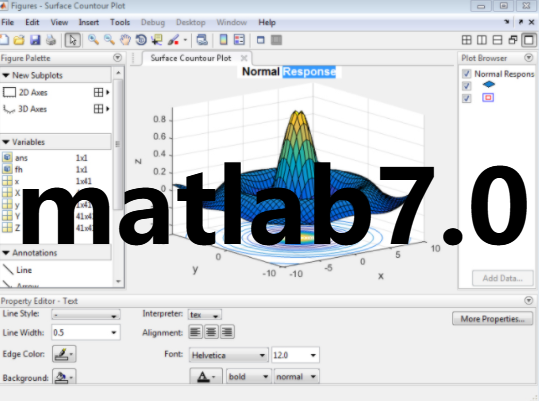Select the Data Cursor tool

click(157, 40)
